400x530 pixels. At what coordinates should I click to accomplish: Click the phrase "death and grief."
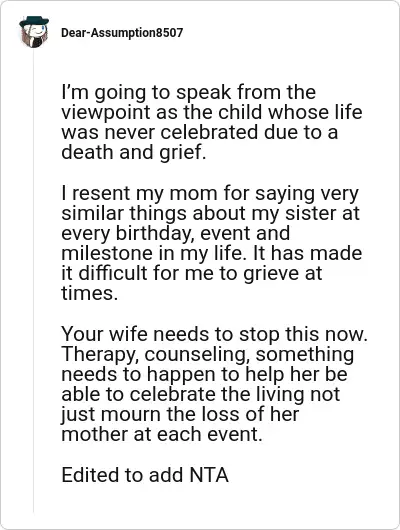(x=134, y=152)
